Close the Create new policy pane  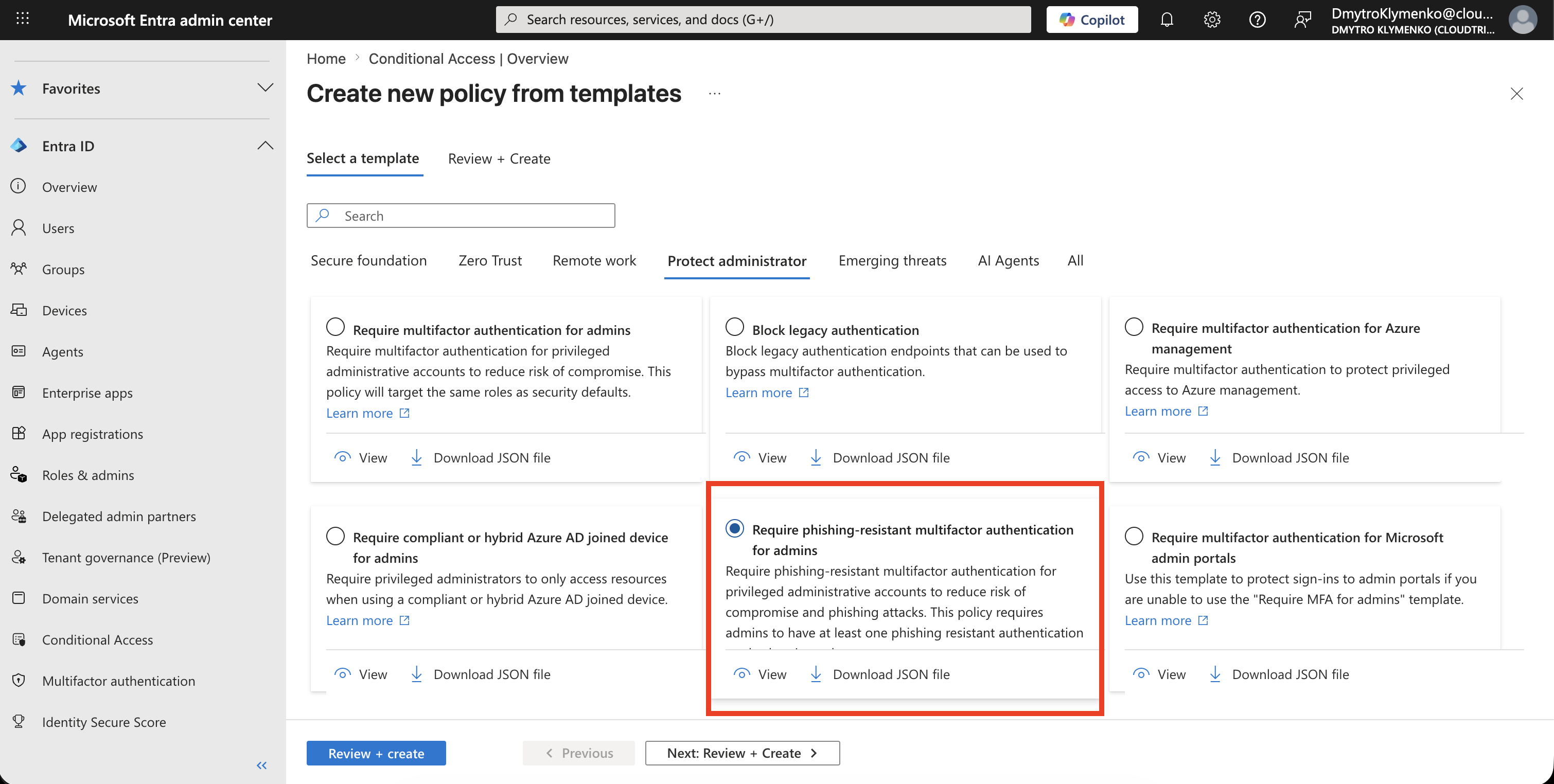1516,94
